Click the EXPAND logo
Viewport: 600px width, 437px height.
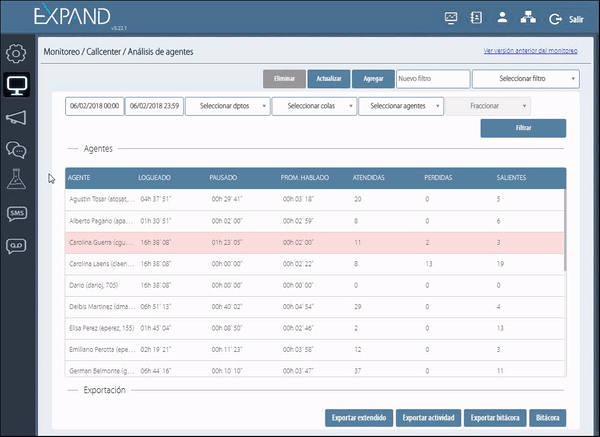(x=72, y=16)
